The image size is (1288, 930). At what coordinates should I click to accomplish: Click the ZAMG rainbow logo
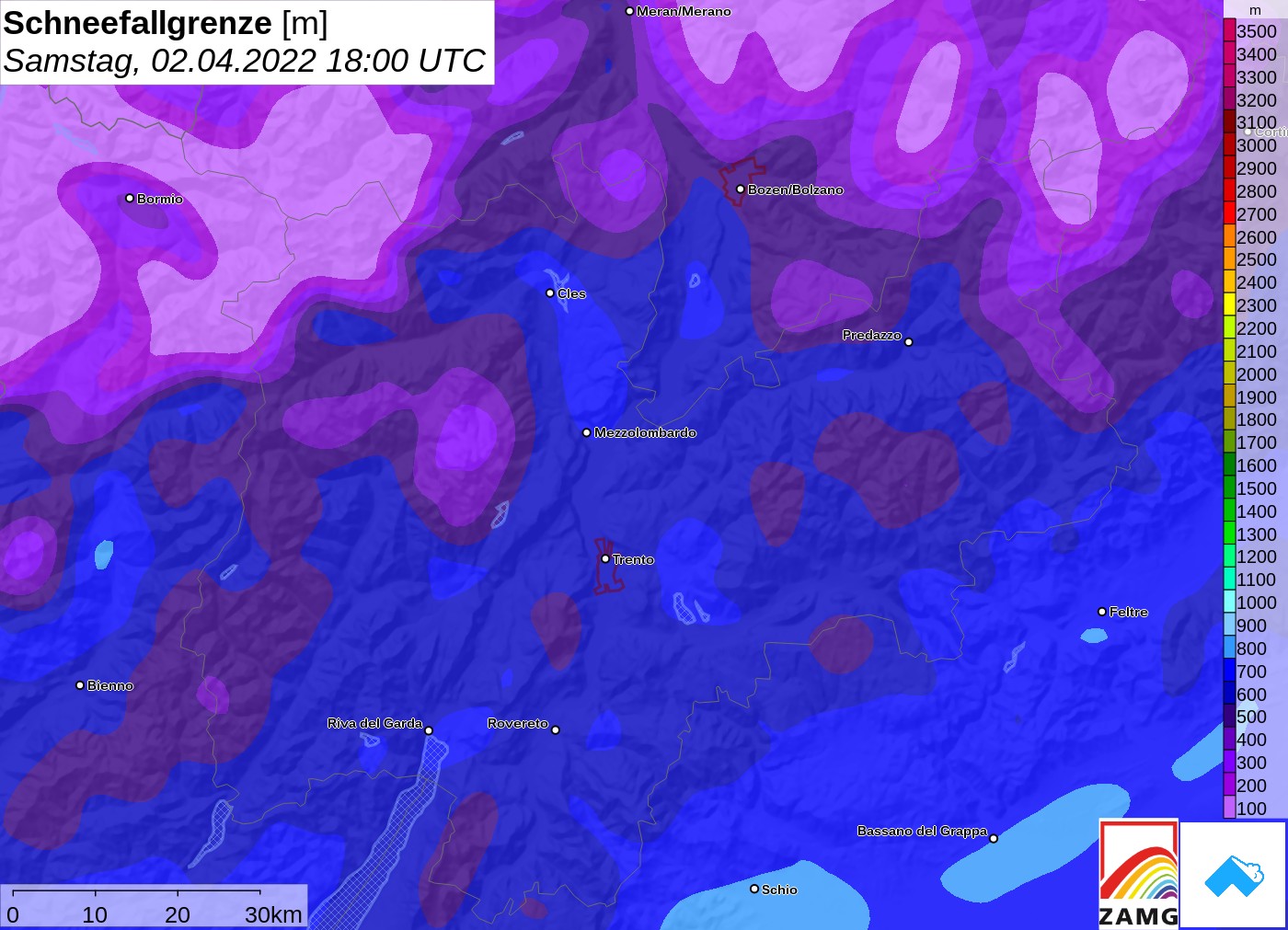[x=1138, y=873]
